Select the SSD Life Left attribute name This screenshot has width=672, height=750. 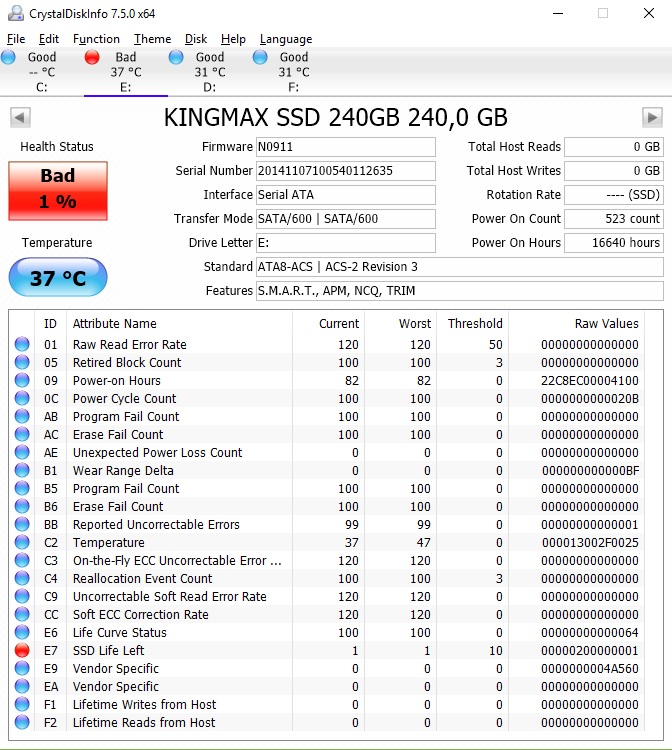(x=108, y=651)
